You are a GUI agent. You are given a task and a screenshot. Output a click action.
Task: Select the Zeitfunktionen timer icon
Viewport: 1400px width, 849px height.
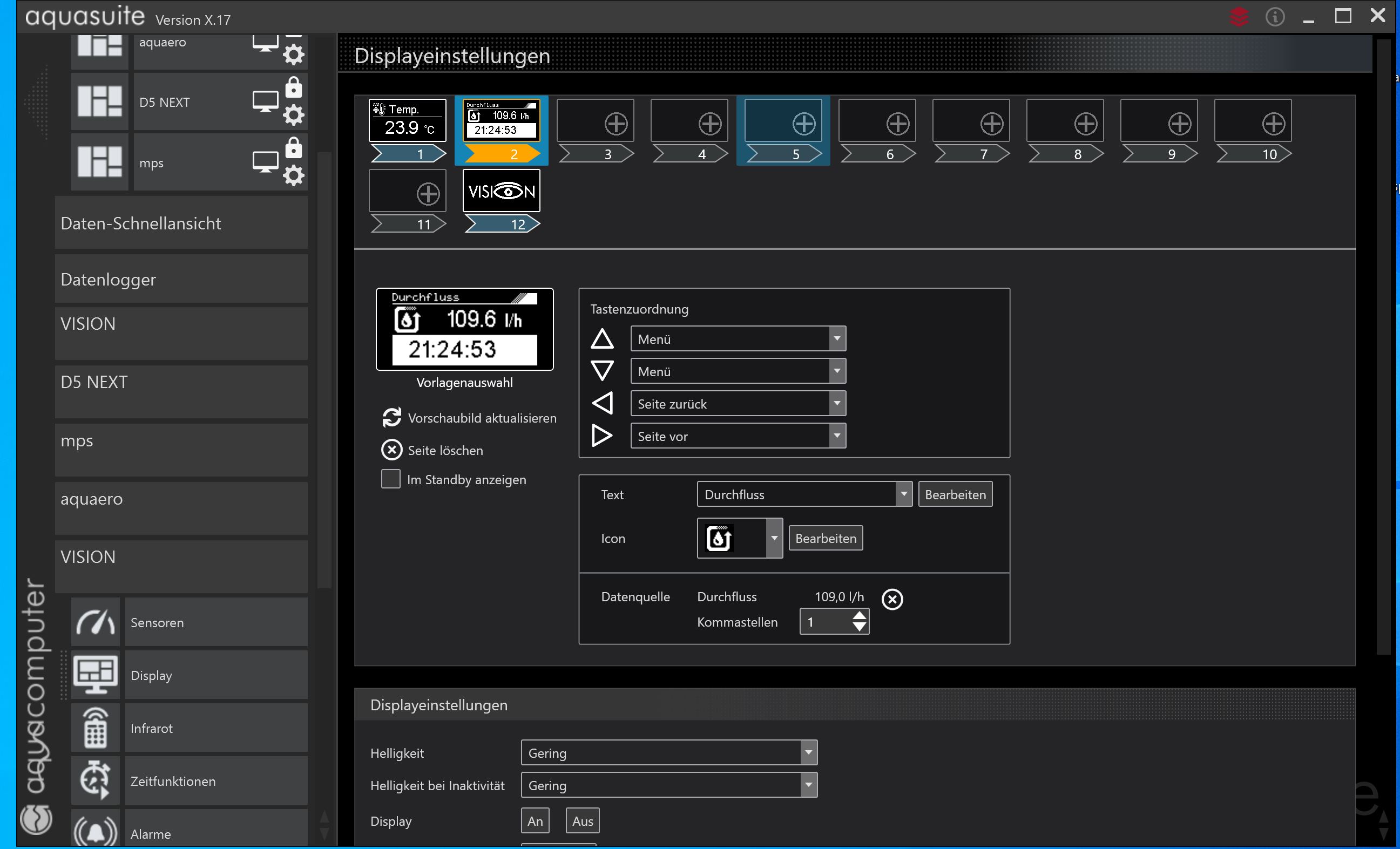tap(95, 780)
